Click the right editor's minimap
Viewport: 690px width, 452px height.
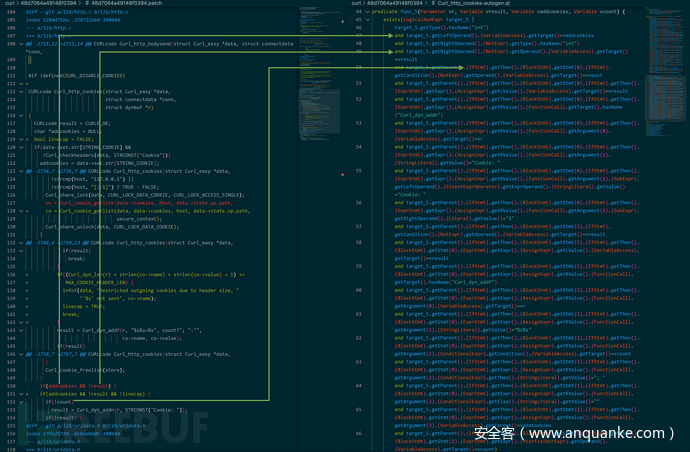point(664,60)
